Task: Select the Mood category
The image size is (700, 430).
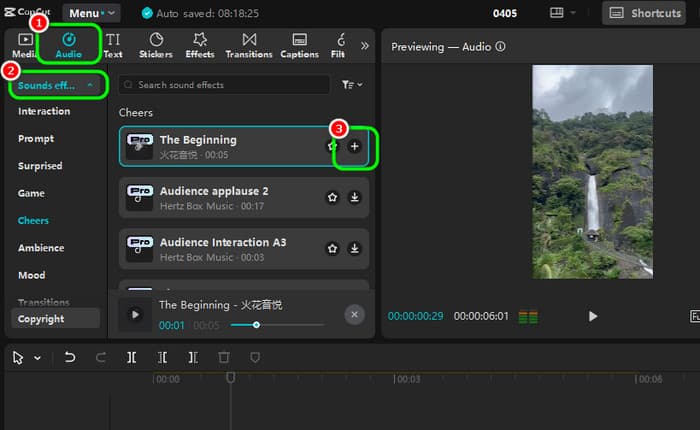Action: click(x=31, y=275)
